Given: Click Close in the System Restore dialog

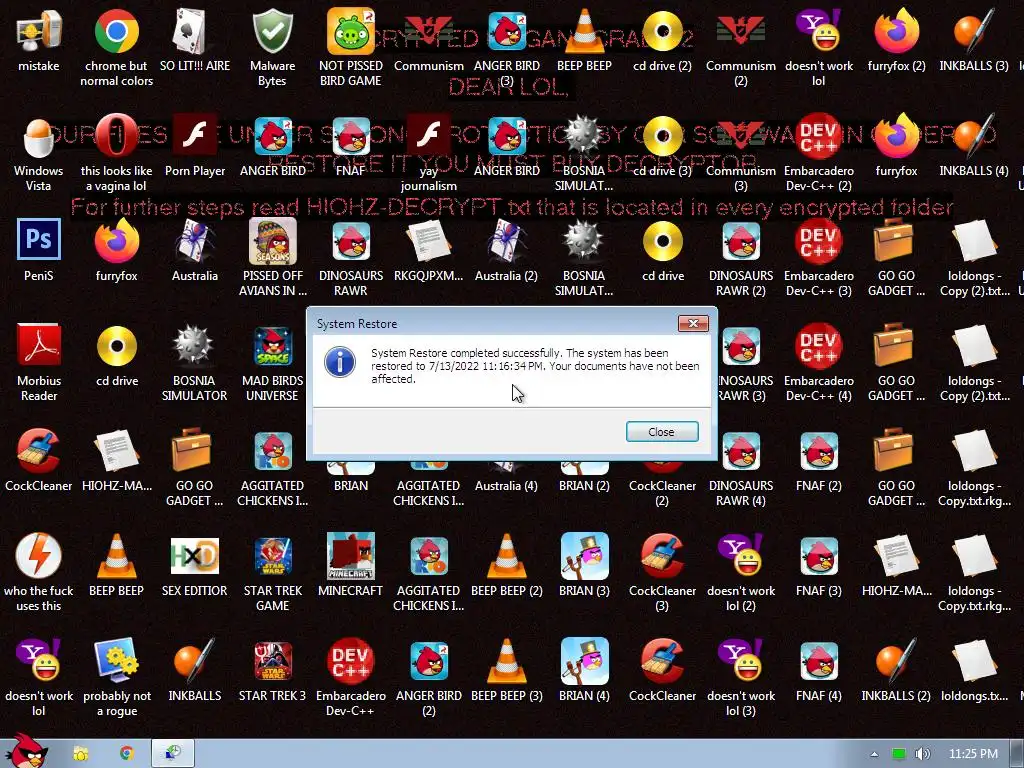Looking at the screenshot, I should point(662,432).
